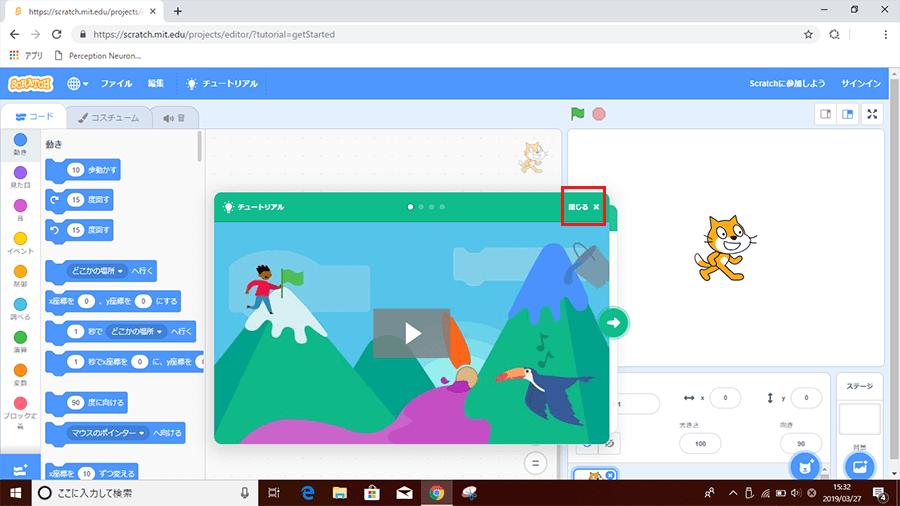The width and height of the screenshot is (900, 506).
Task: Select the 動き blocks category
Action: tap(20, 144)
